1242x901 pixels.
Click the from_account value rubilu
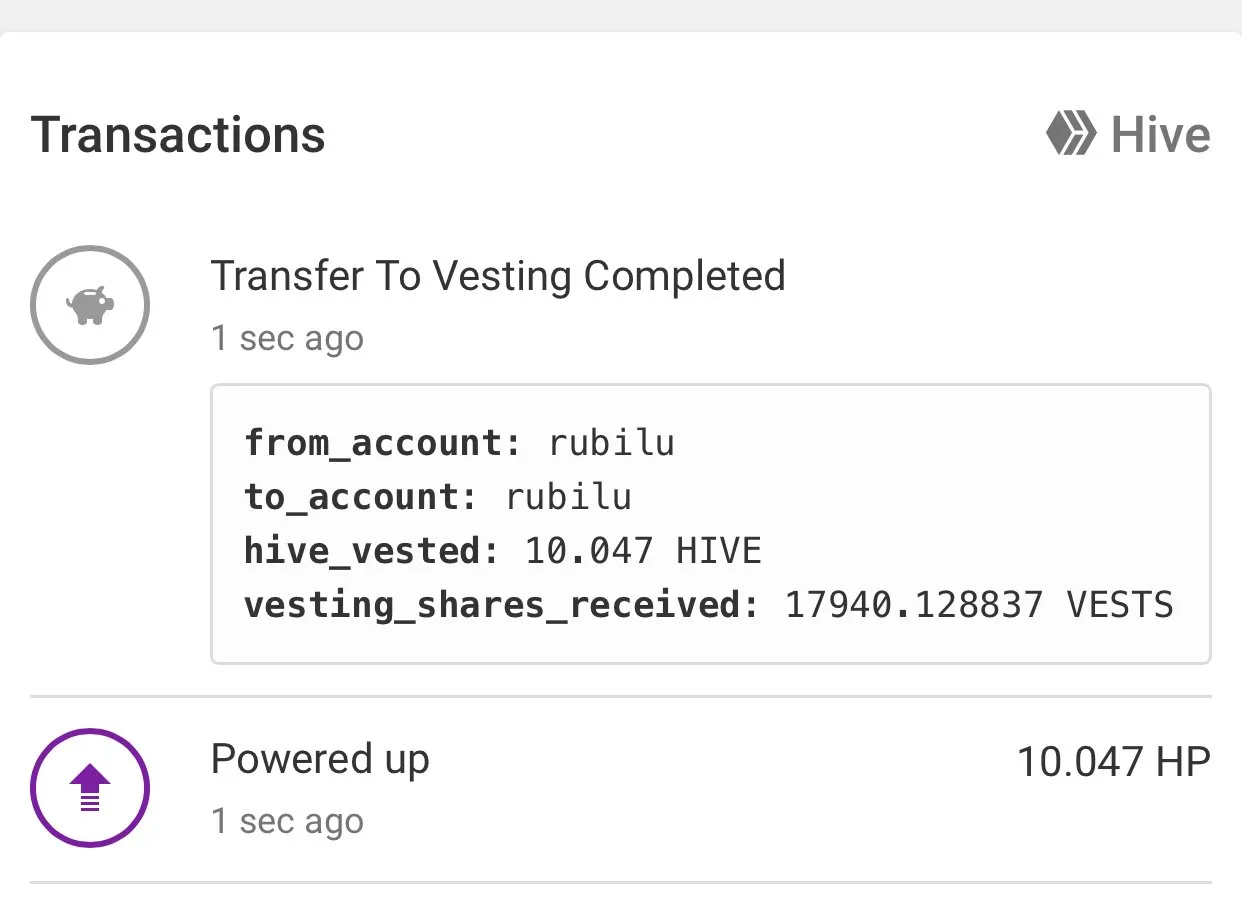point(612,443)
